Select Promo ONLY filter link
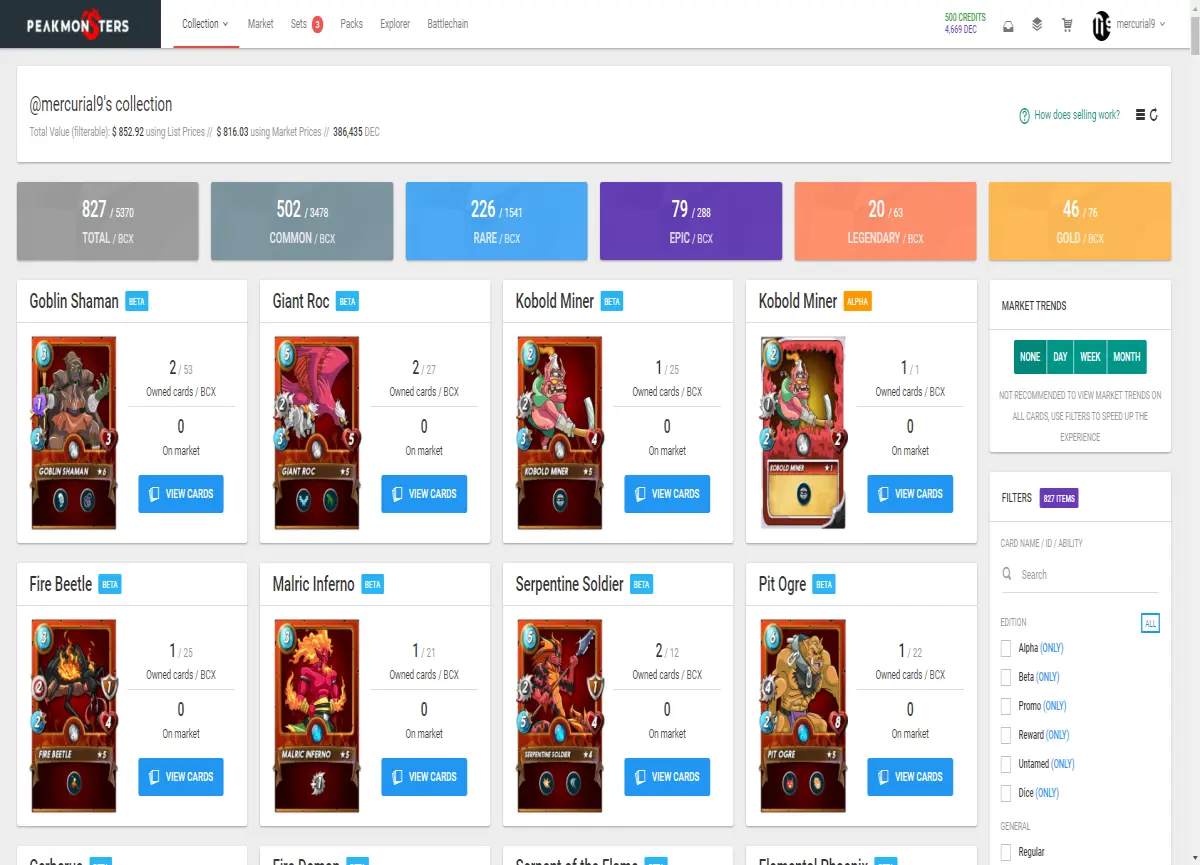Screen dimensions: 1200x865 point(1055,706)
